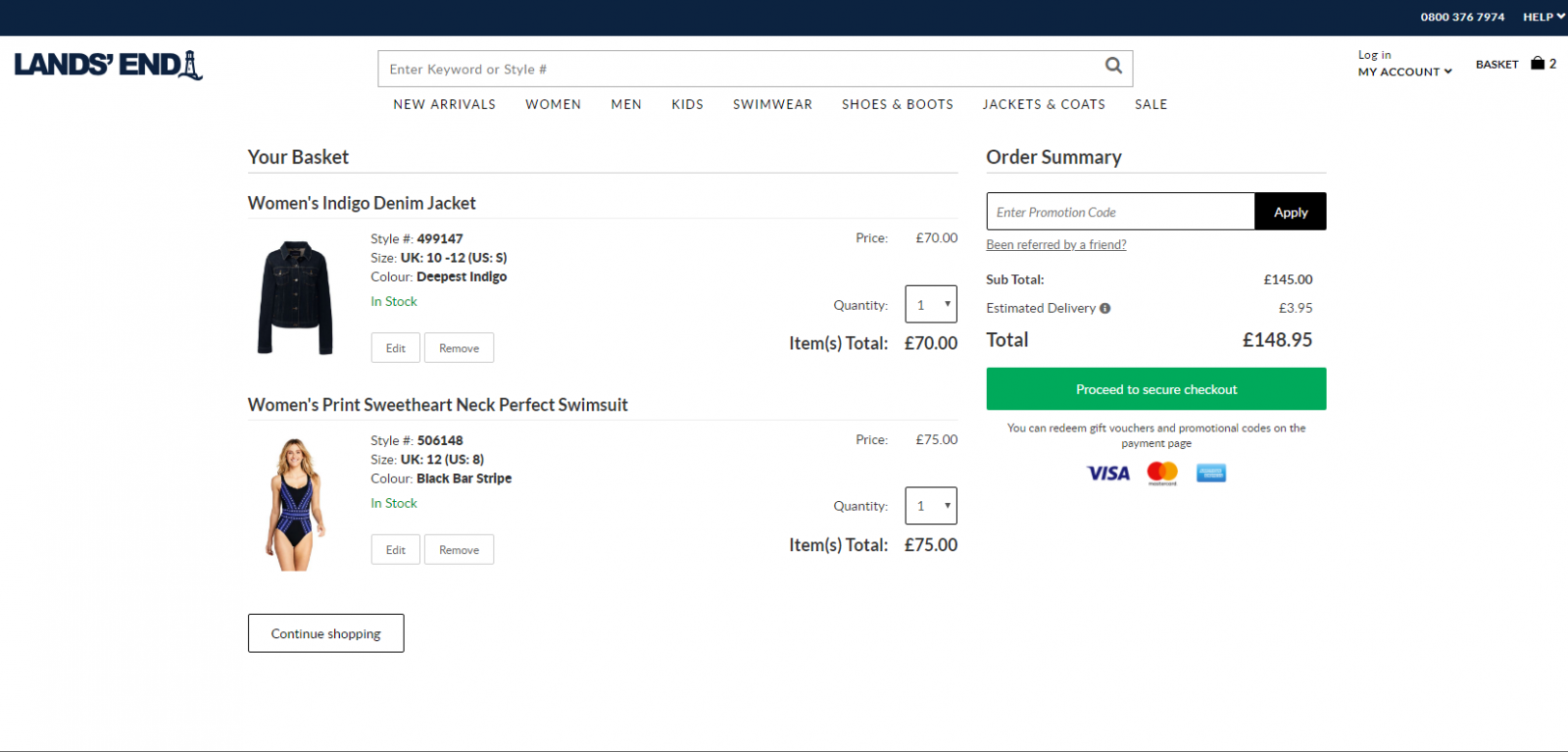Click the American Express payment logo
1568x752 pixels.
click(x=1211, y=474)
